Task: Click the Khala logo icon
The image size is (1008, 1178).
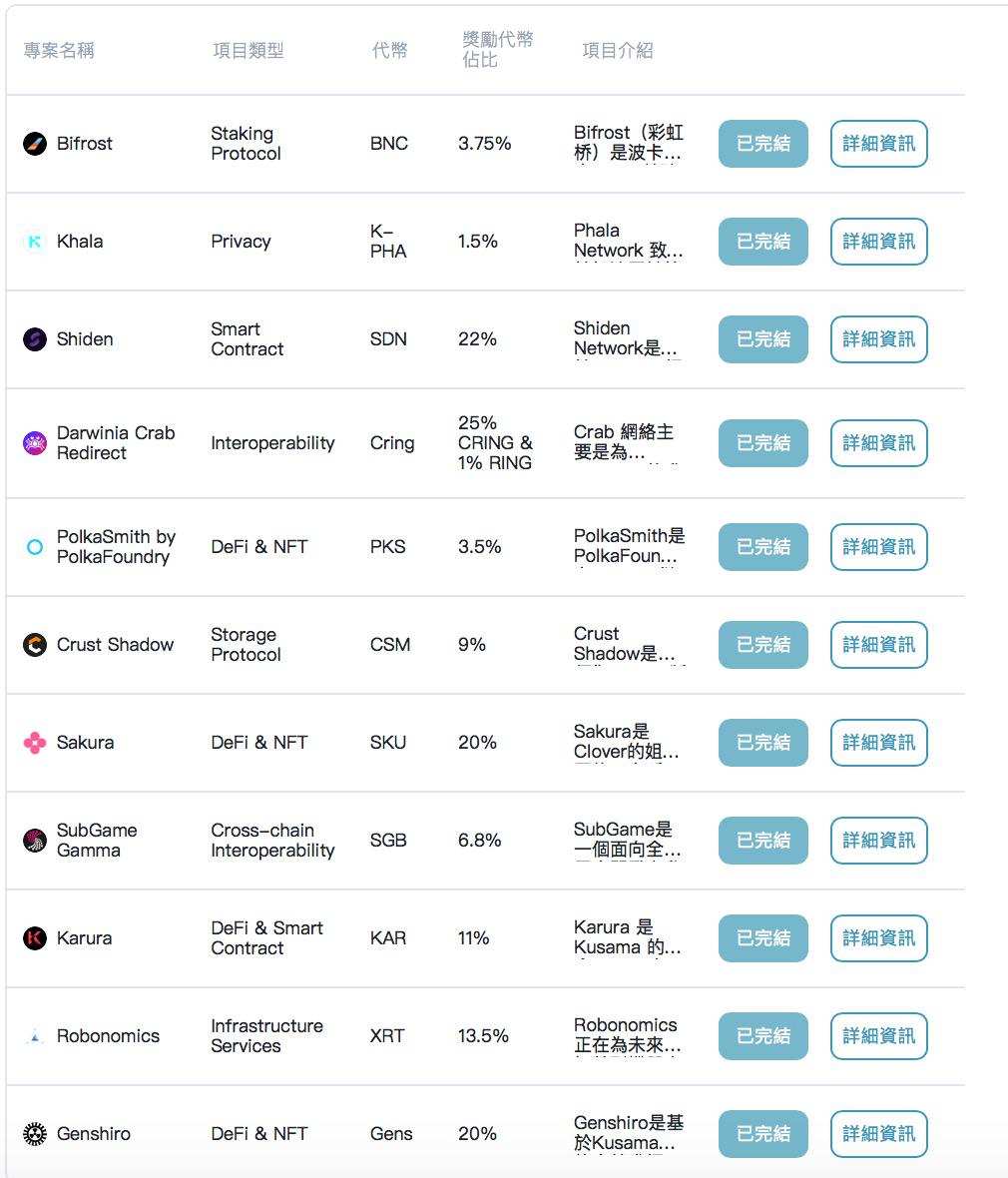Action: 35,242
